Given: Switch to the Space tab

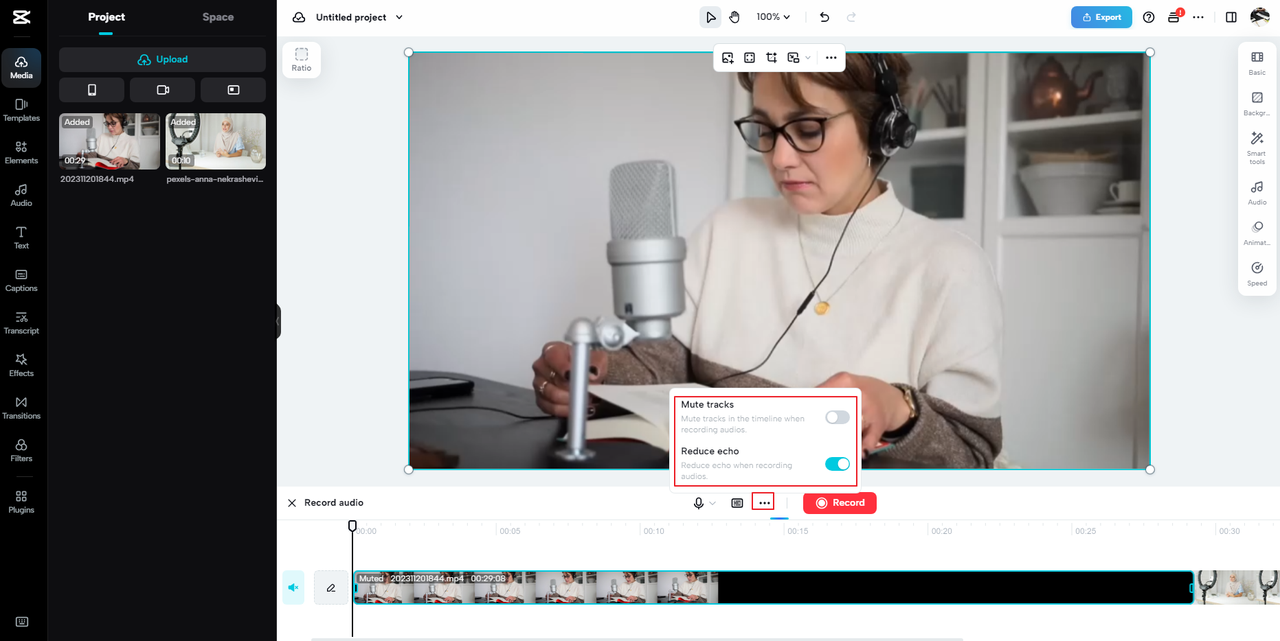Looking at the screenshot, I should click(x=218, y=17).
